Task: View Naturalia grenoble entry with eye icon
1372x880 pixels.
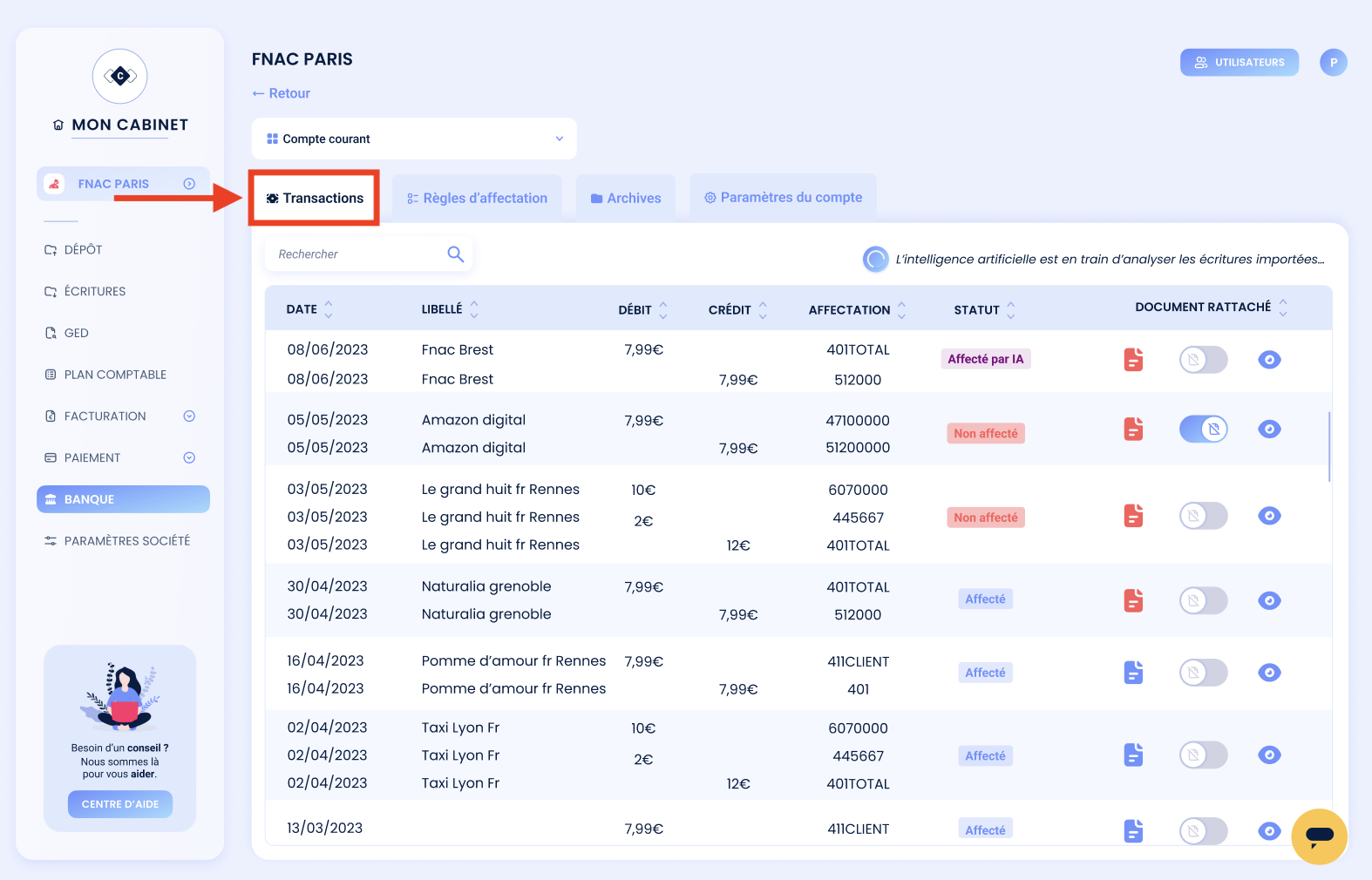Action: point(1269,600)
